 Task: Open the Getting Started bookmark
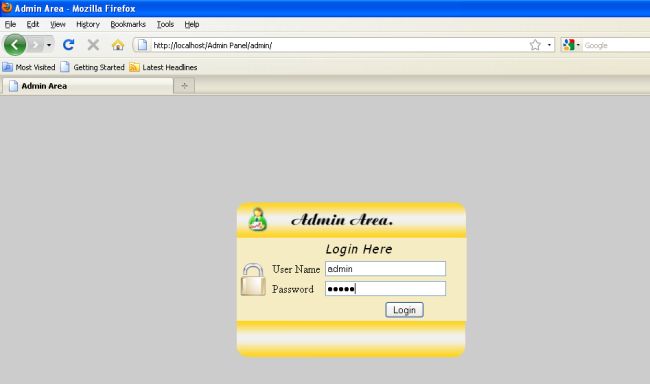click(92, 67)
